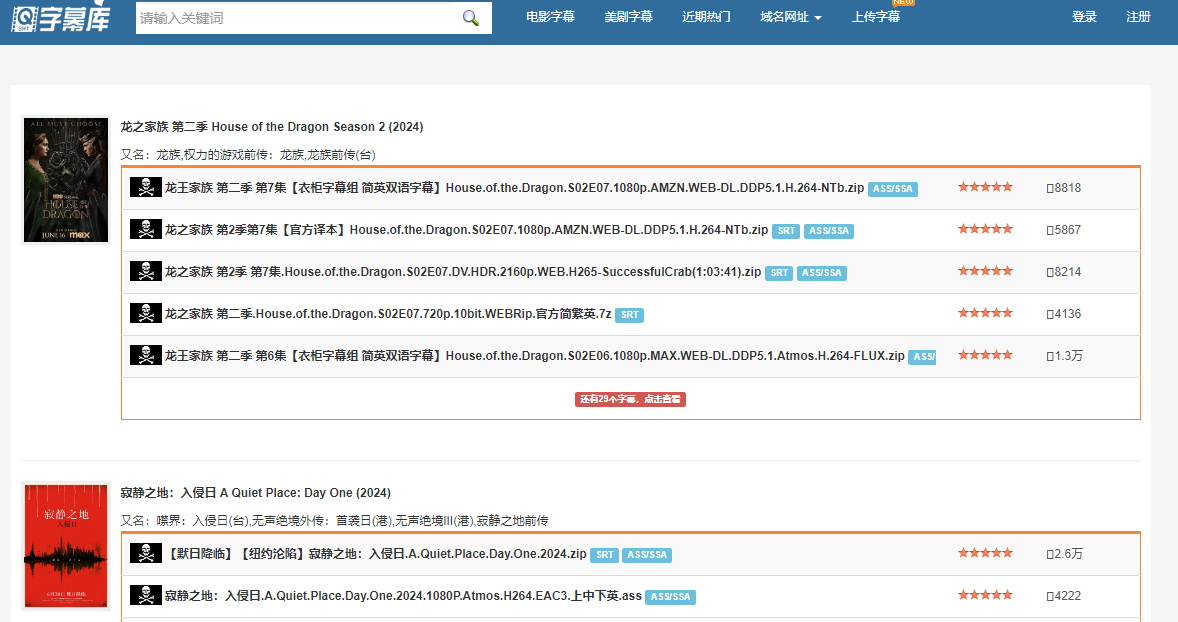Click SRT tag on 720p WEBRip 7z row
Image resolution: width=1178 pixels, height=622 pixels.
[630, 316]
